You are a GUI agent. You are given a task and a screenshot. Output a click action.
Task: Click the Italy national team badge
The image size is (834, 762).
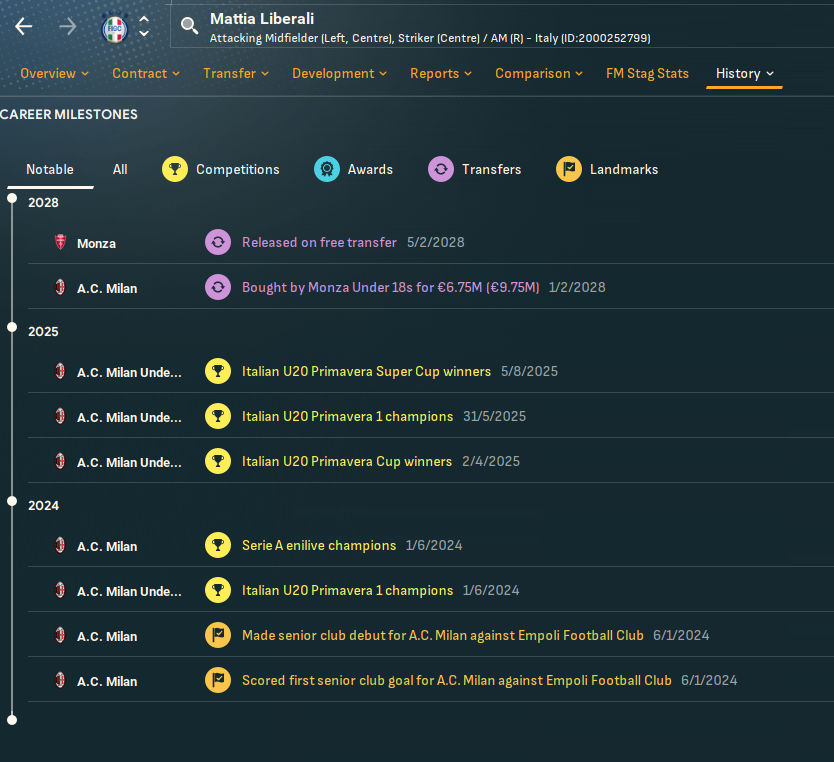(x=115, y=28)
